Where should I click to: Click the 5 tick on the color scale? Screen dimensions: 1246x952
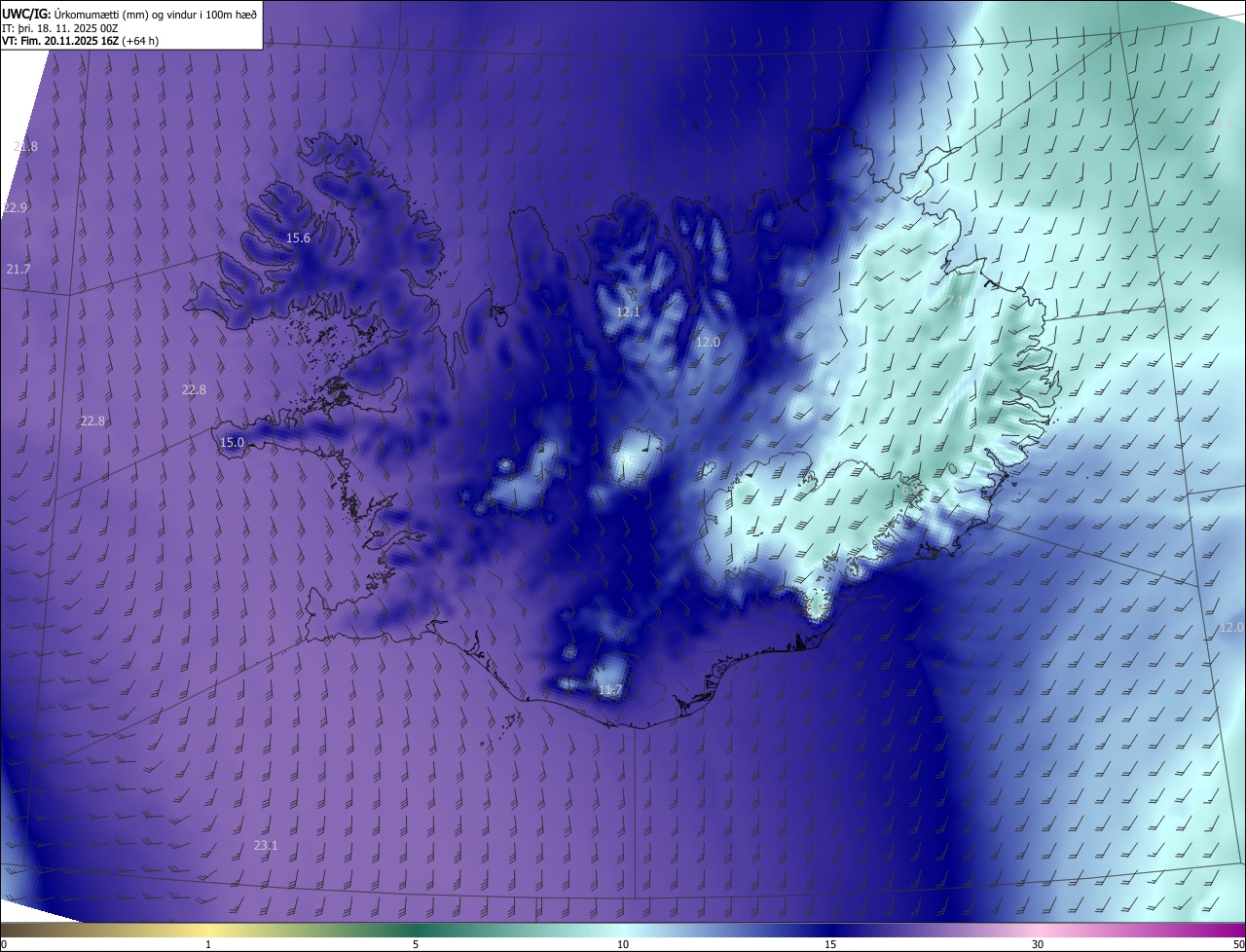click(x=416, y=944)
